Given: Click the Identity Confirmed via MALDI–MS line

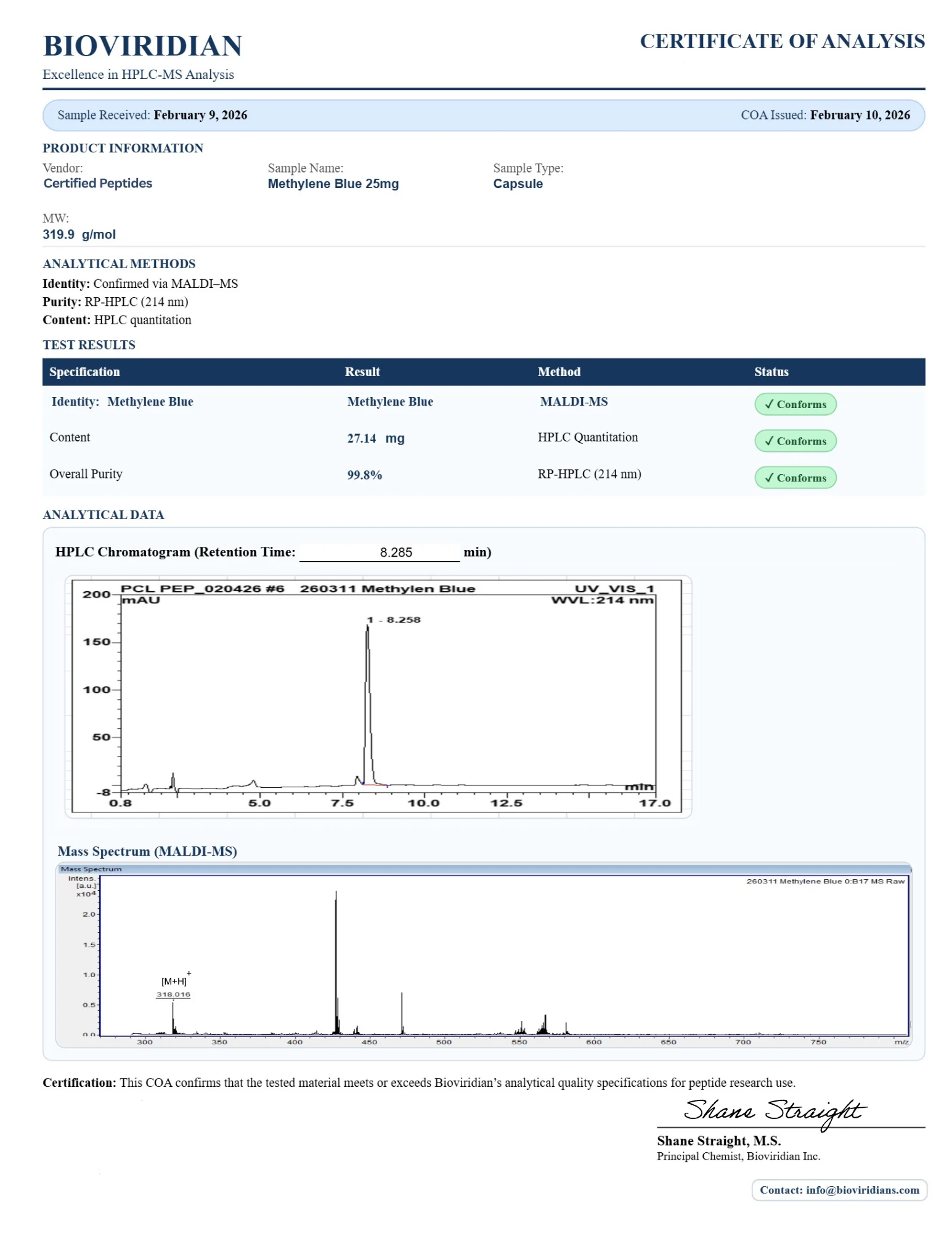Looking at the screenshot, I should (x=140, y=284).
